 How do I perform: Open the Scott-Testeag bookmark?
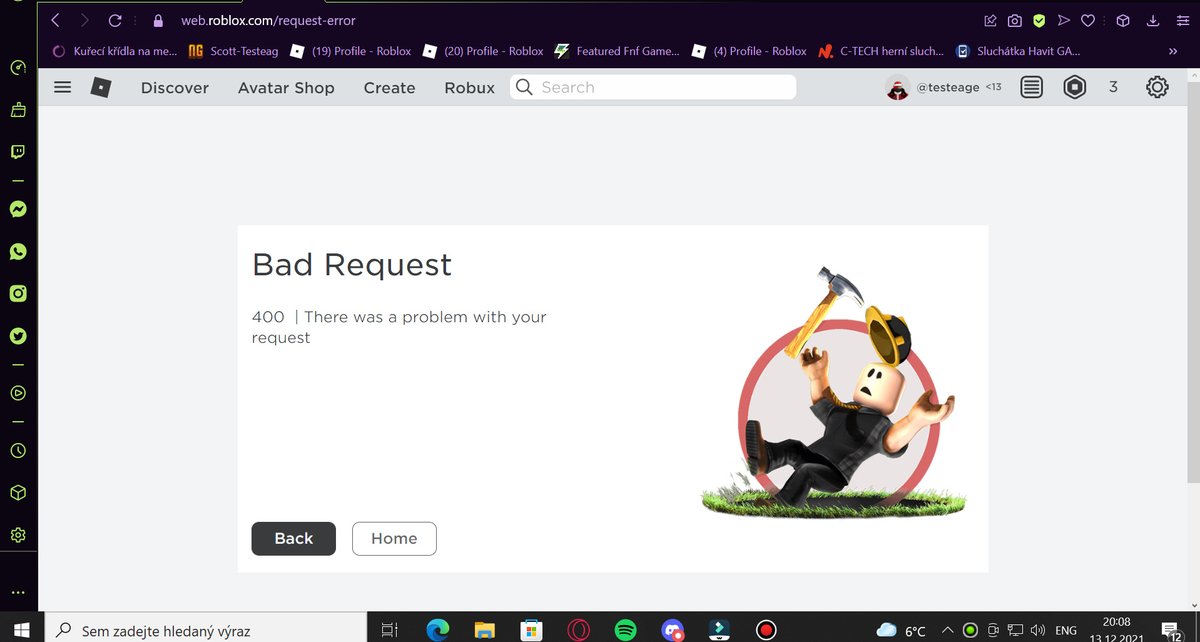coord(233,51)
